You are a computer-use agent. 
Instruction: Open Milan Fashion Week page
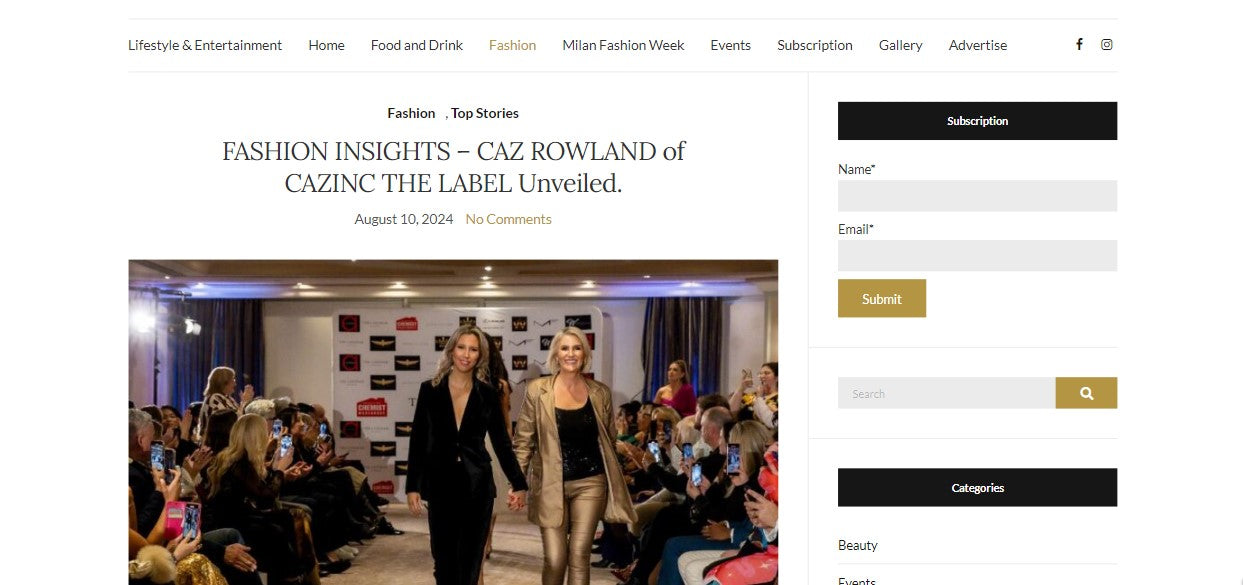[x=623, y=45]
